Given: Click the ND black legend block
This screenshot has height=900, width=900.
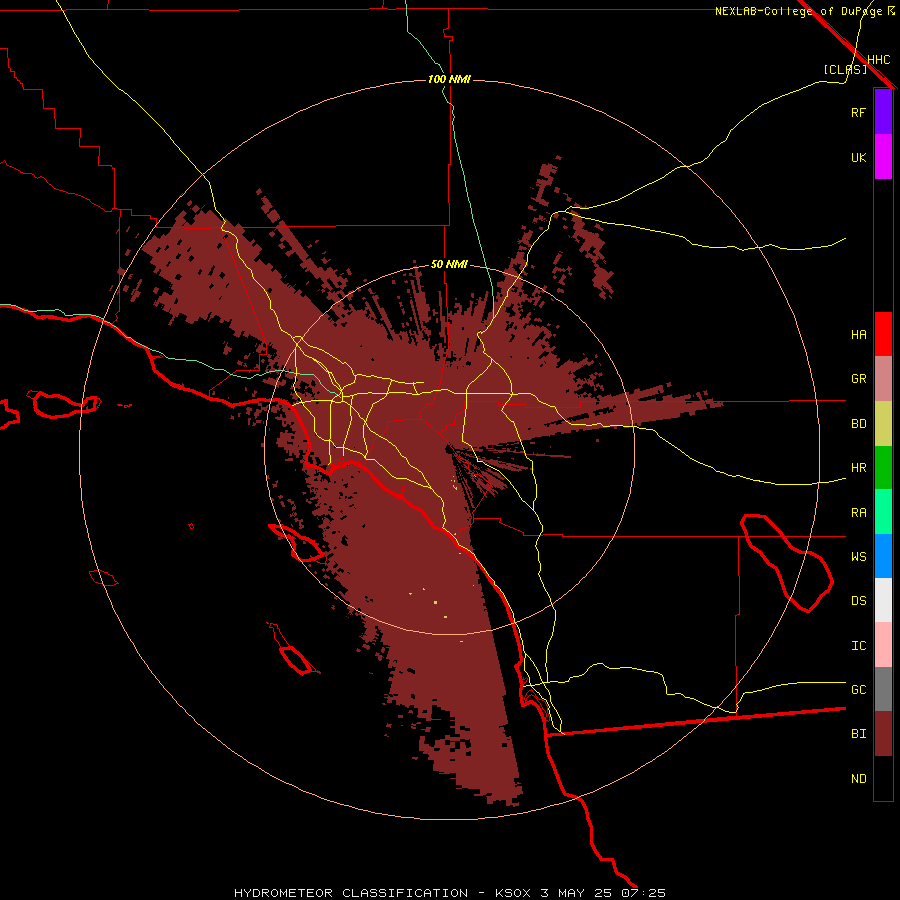Looking at the screenshot, I should [x=883, y=778].
